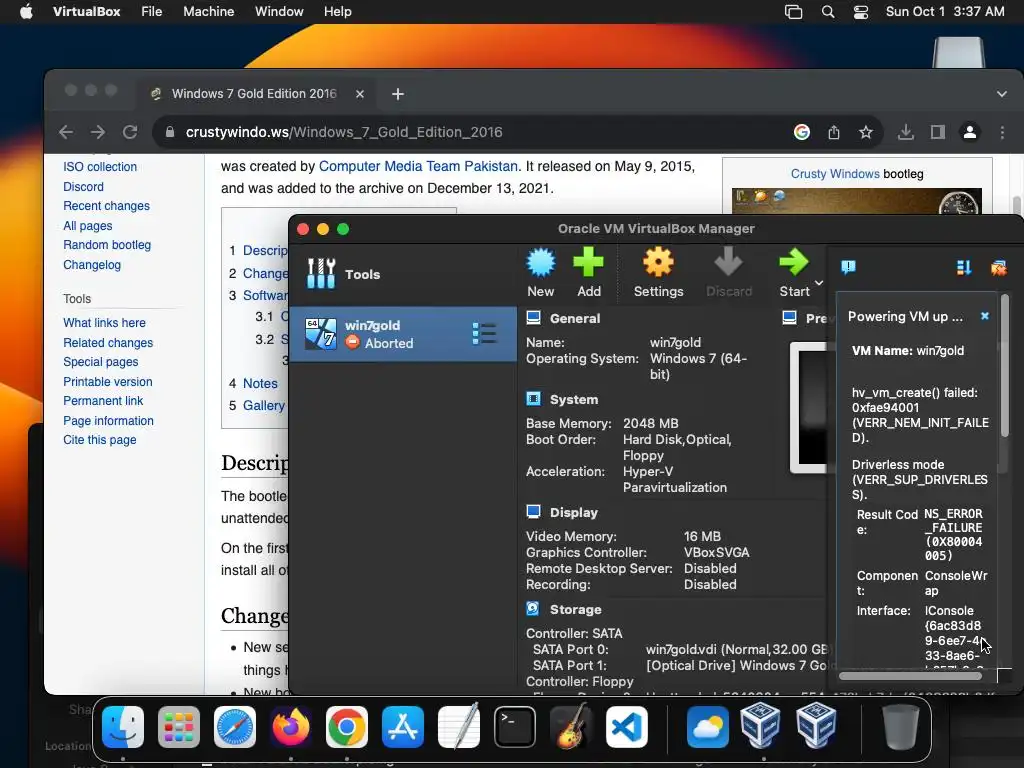Click the New VM toolbar icon
Screen dimensions: 1024x768
541,263
